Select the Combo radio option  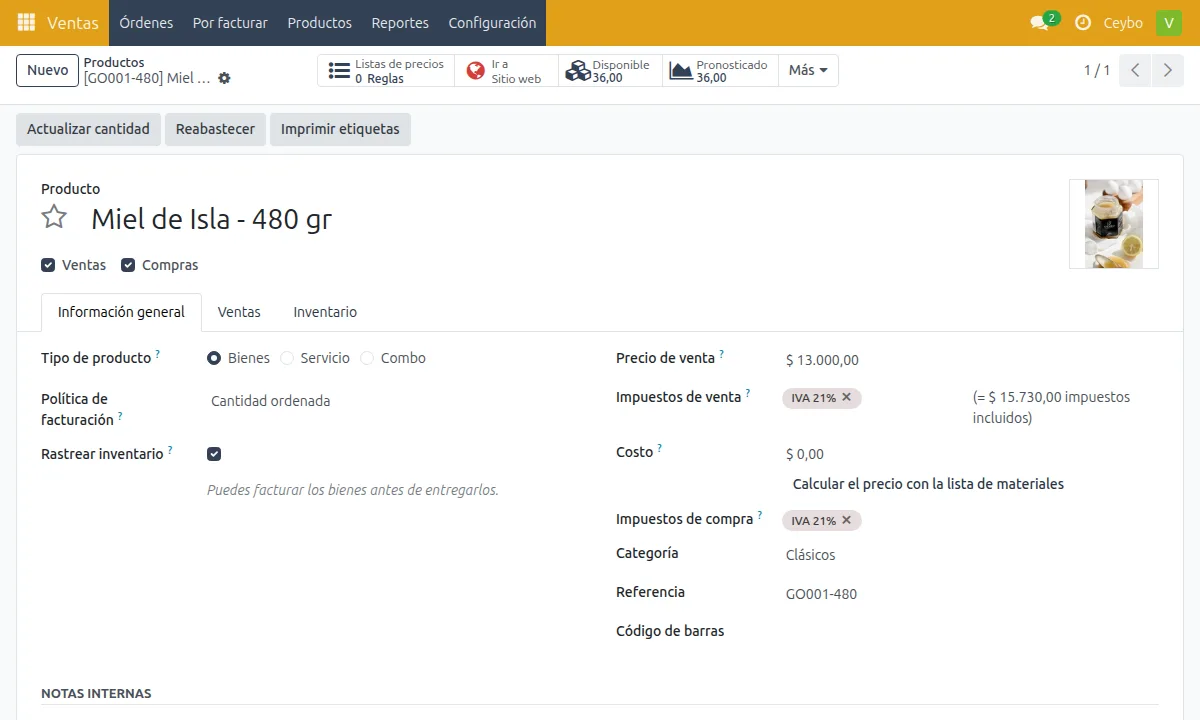(367, 358)
